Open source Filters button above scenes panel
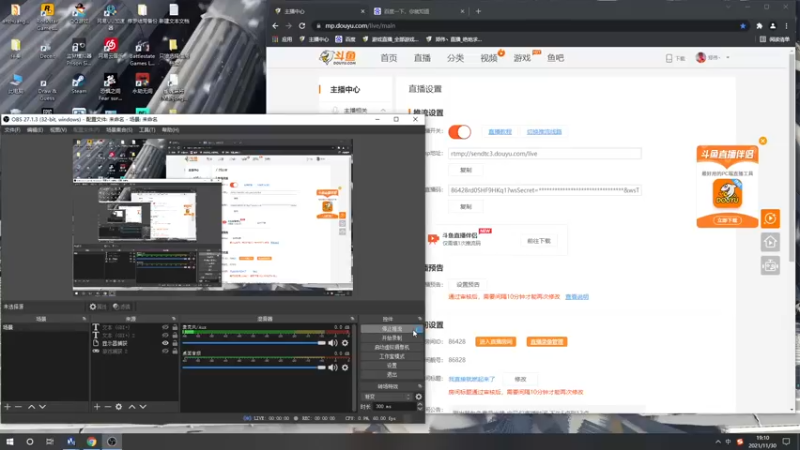800x450 pixels. 121,307
